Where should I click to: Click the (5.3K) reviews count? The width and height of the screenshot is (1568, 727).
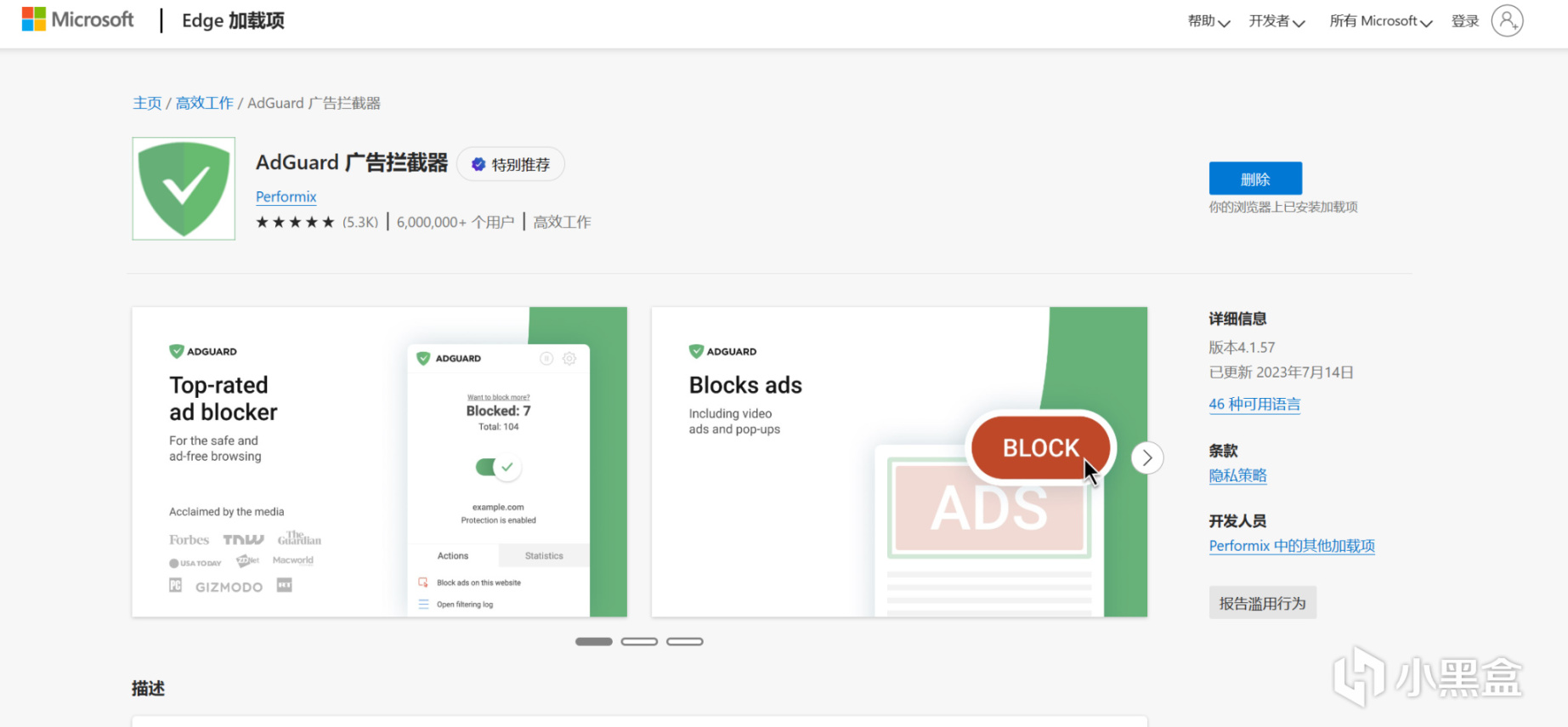(x=360, y=222)
